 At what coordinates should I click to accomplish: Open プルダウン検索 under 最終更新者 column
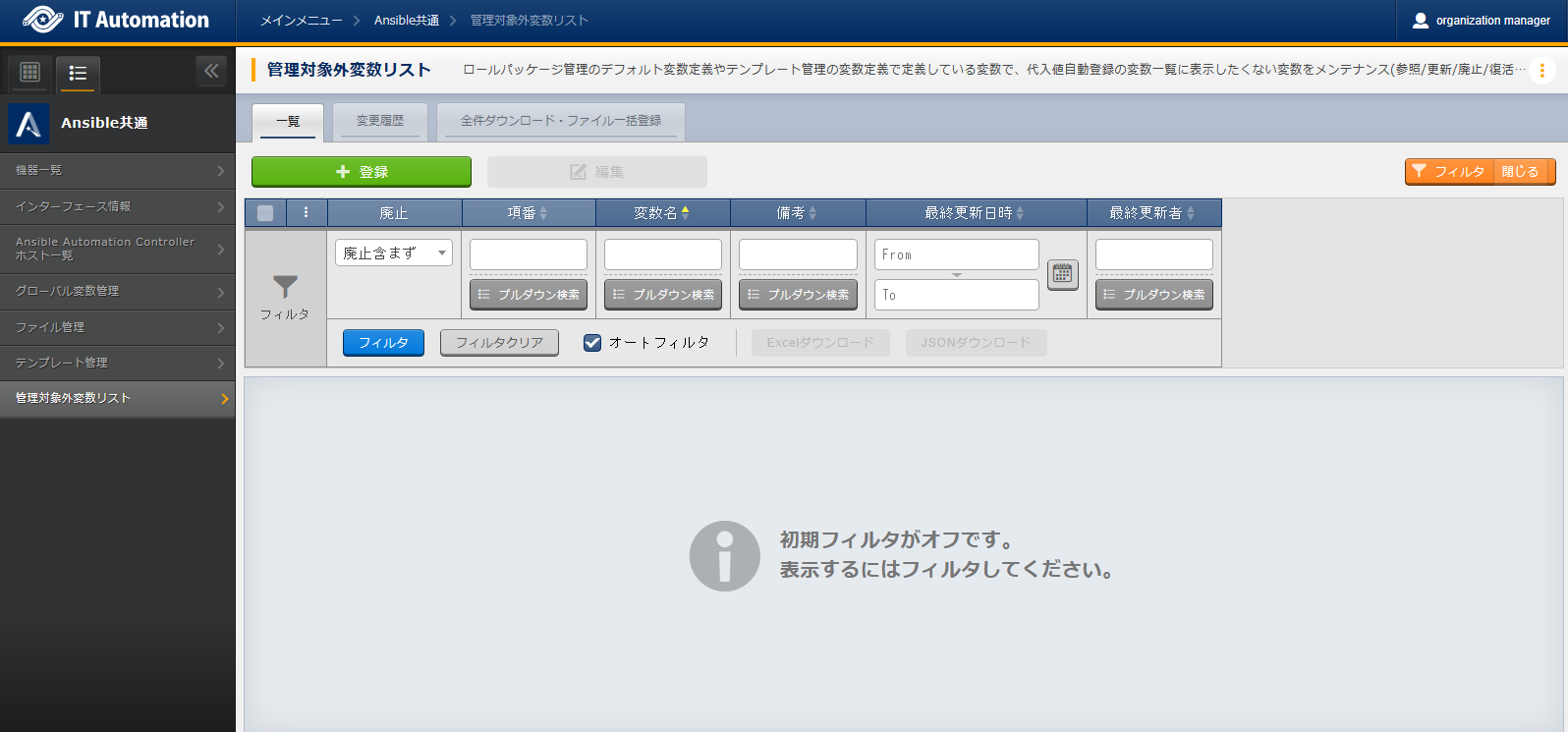[x=1153, y=295]
